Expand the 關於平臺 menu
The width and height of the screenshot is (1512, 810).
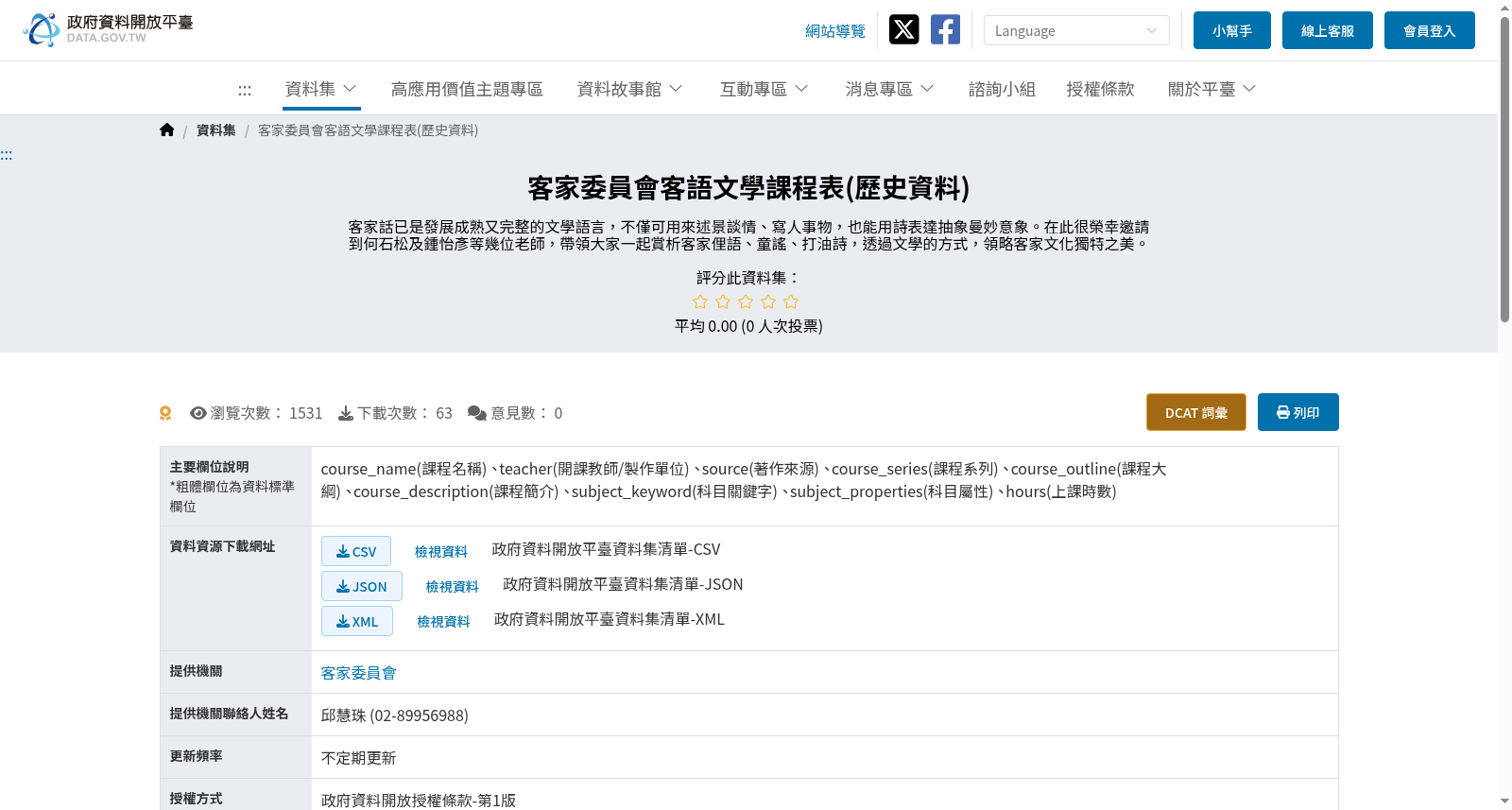click(1212, 89)
